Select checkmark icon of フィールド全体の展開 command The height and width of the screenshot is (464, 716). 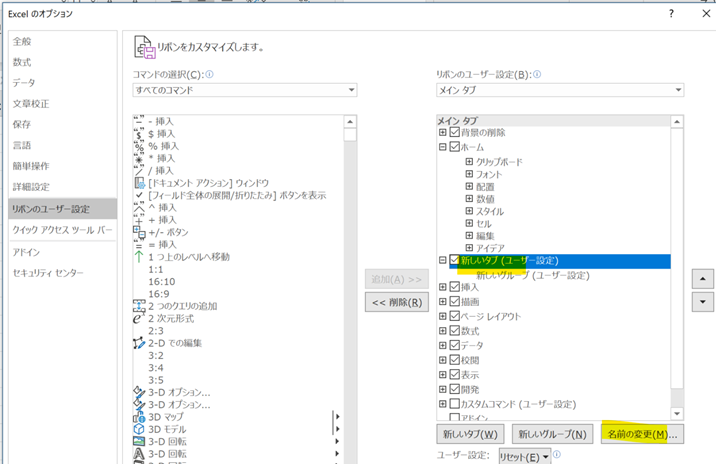pyautogui.click(x=139, y=195)
